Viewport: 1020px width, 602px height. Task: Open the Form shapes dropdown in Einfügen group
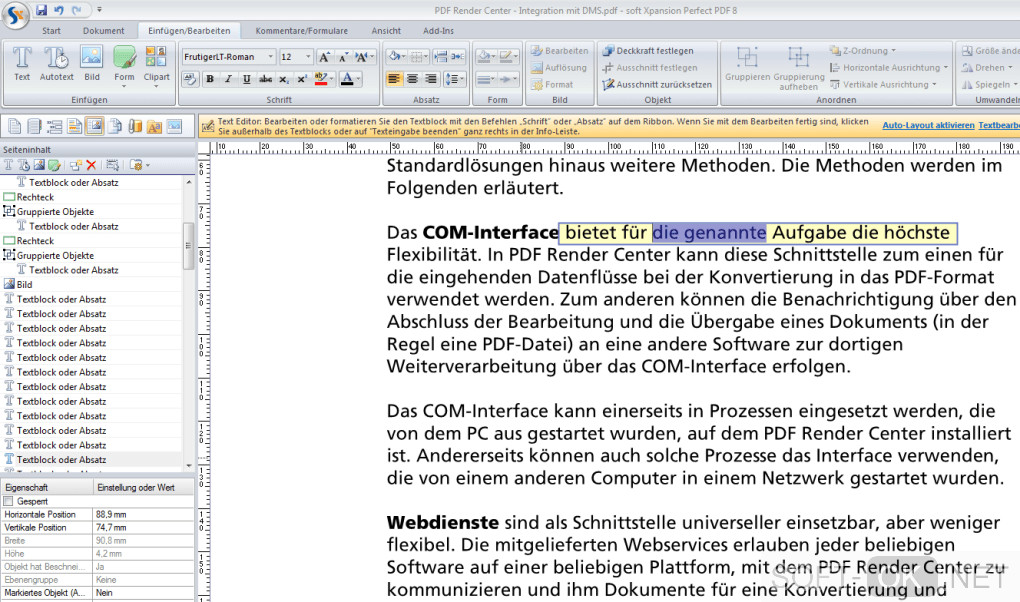[x=124, y=66]
